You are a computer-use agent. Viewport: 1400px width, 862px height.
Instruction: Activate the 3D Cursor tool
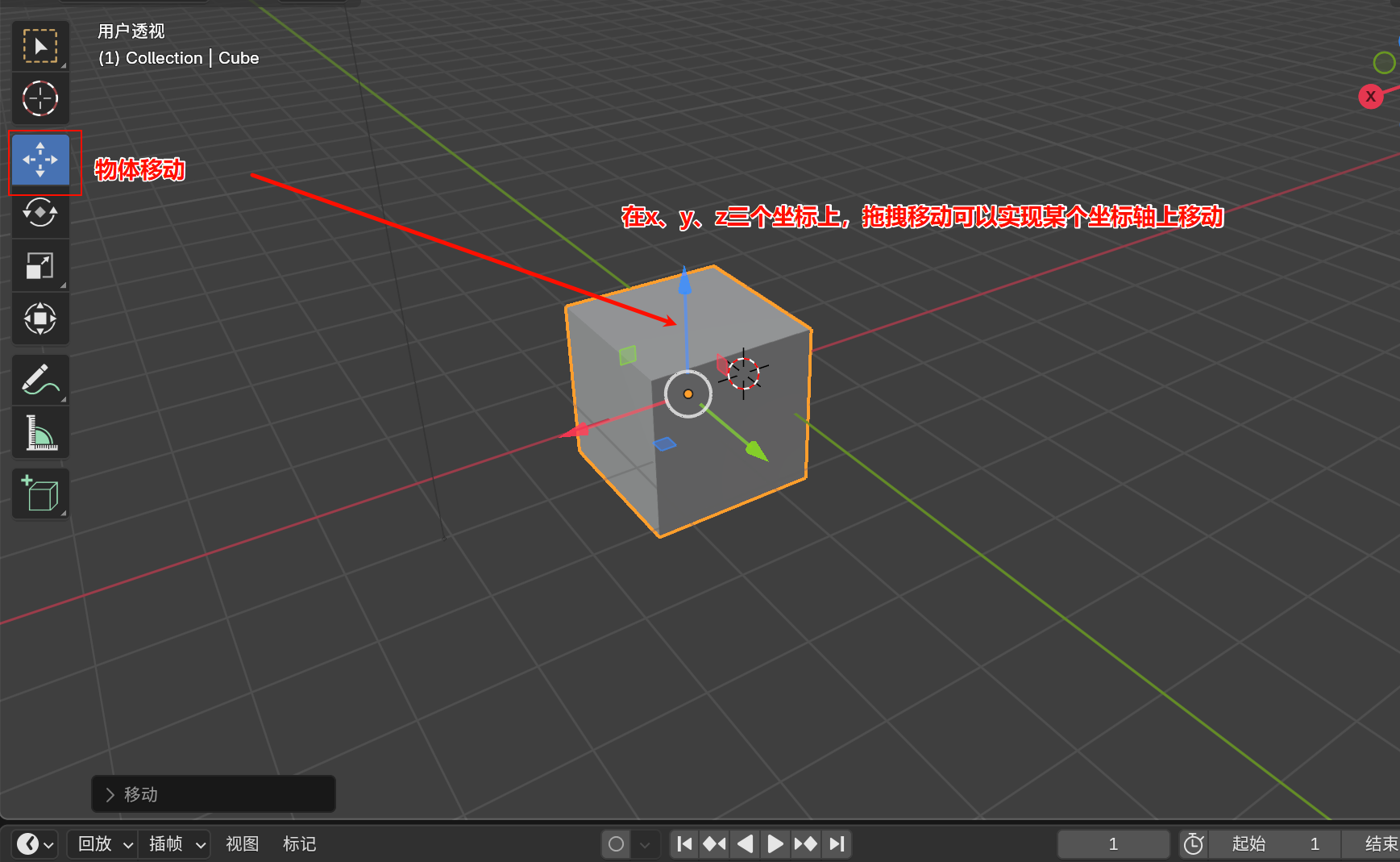(x=39, y=98)
